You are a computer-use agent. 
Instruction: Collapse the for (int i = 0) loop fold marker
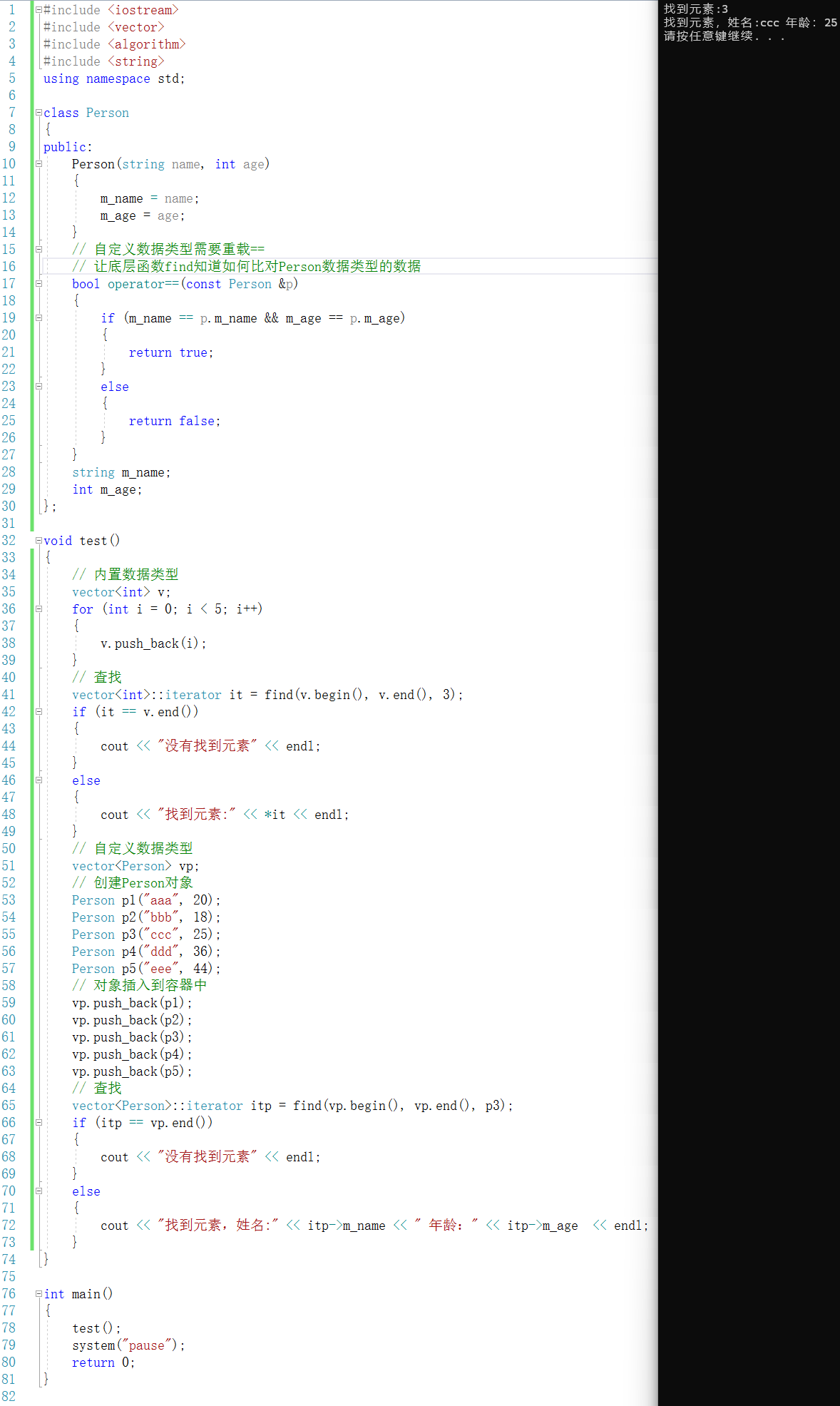39,609
